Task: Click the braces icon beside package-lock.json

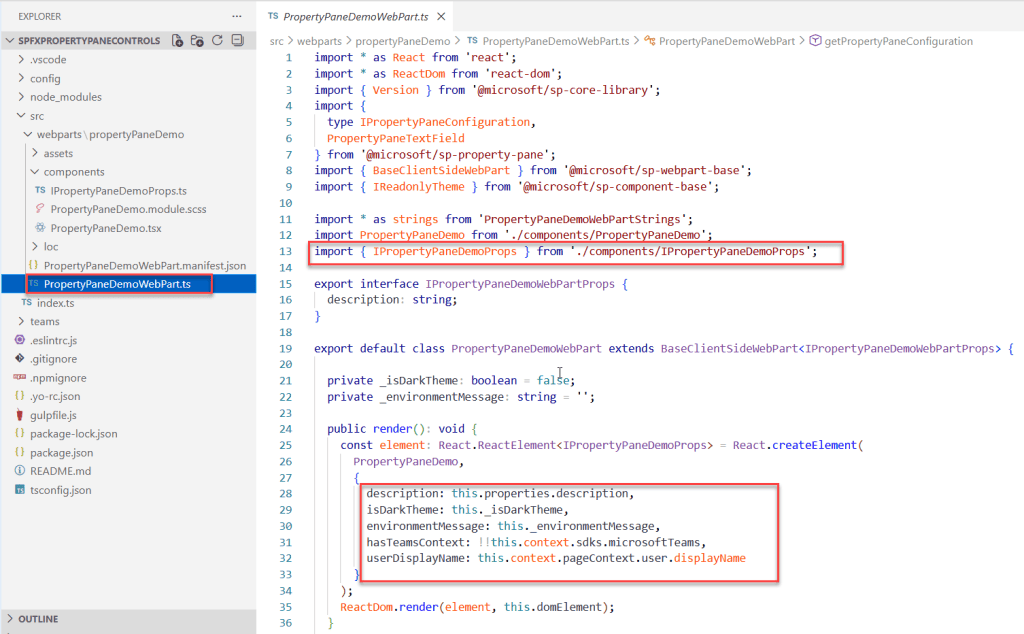Action: 20,433
